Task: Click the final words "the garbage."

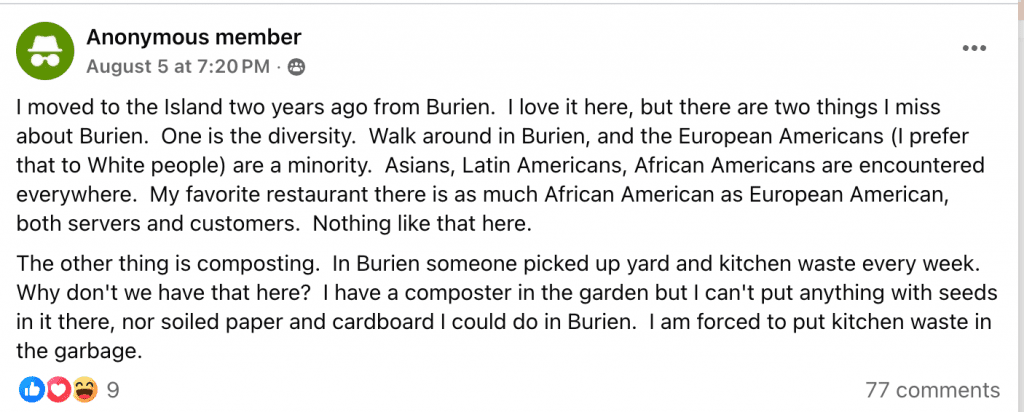Action: tap(75, 351)
